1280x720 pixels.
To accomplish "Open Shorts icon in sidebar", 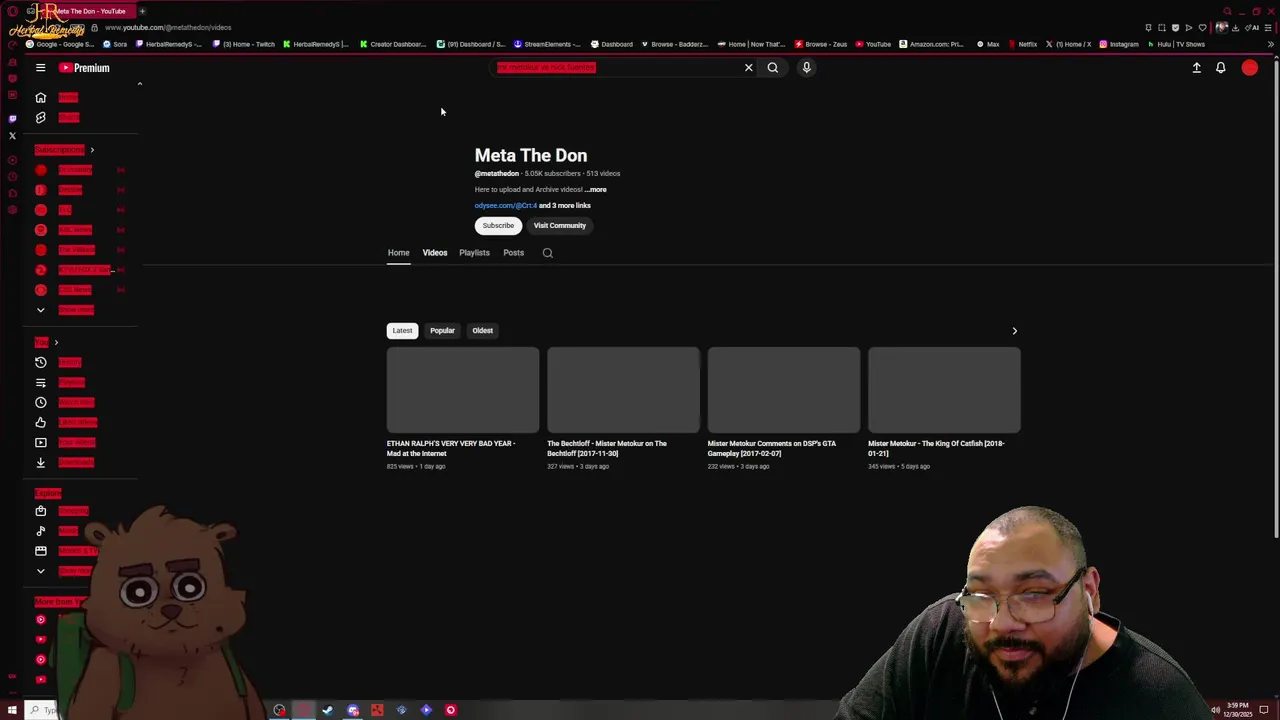I will tap(41, 118).
